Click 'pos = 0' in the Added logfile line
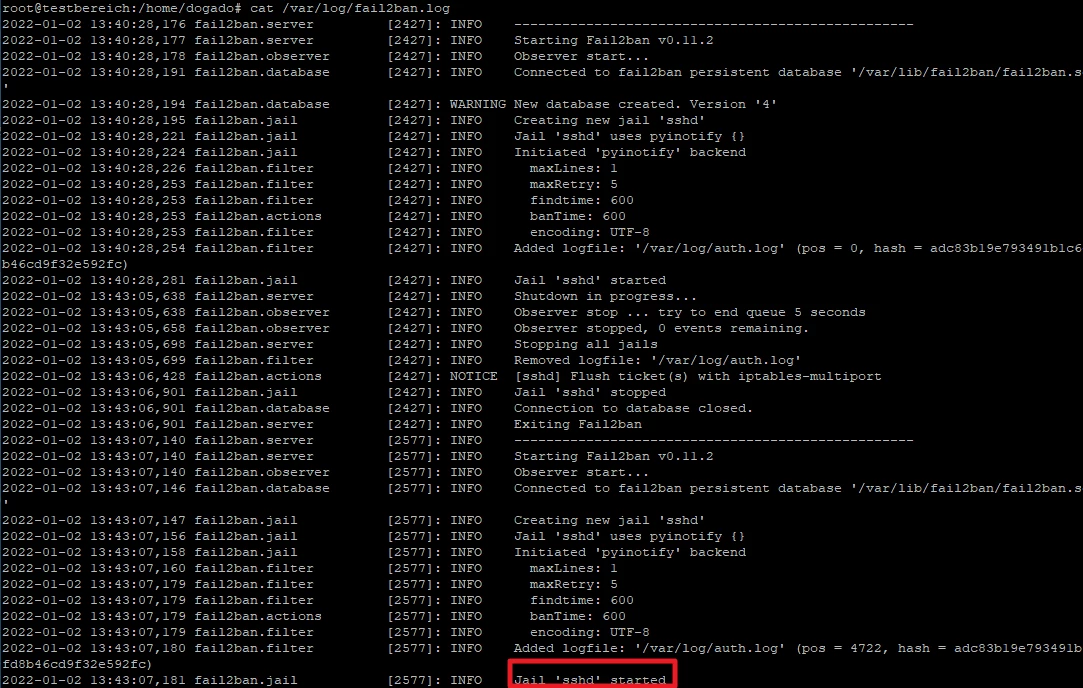1083x688 pixels. click(x=830, y=248)
